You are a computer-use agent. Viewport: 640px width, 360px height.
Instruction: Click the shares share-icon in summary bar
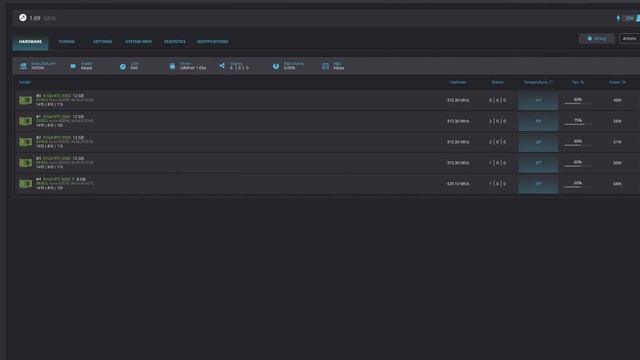coord(222,66)
